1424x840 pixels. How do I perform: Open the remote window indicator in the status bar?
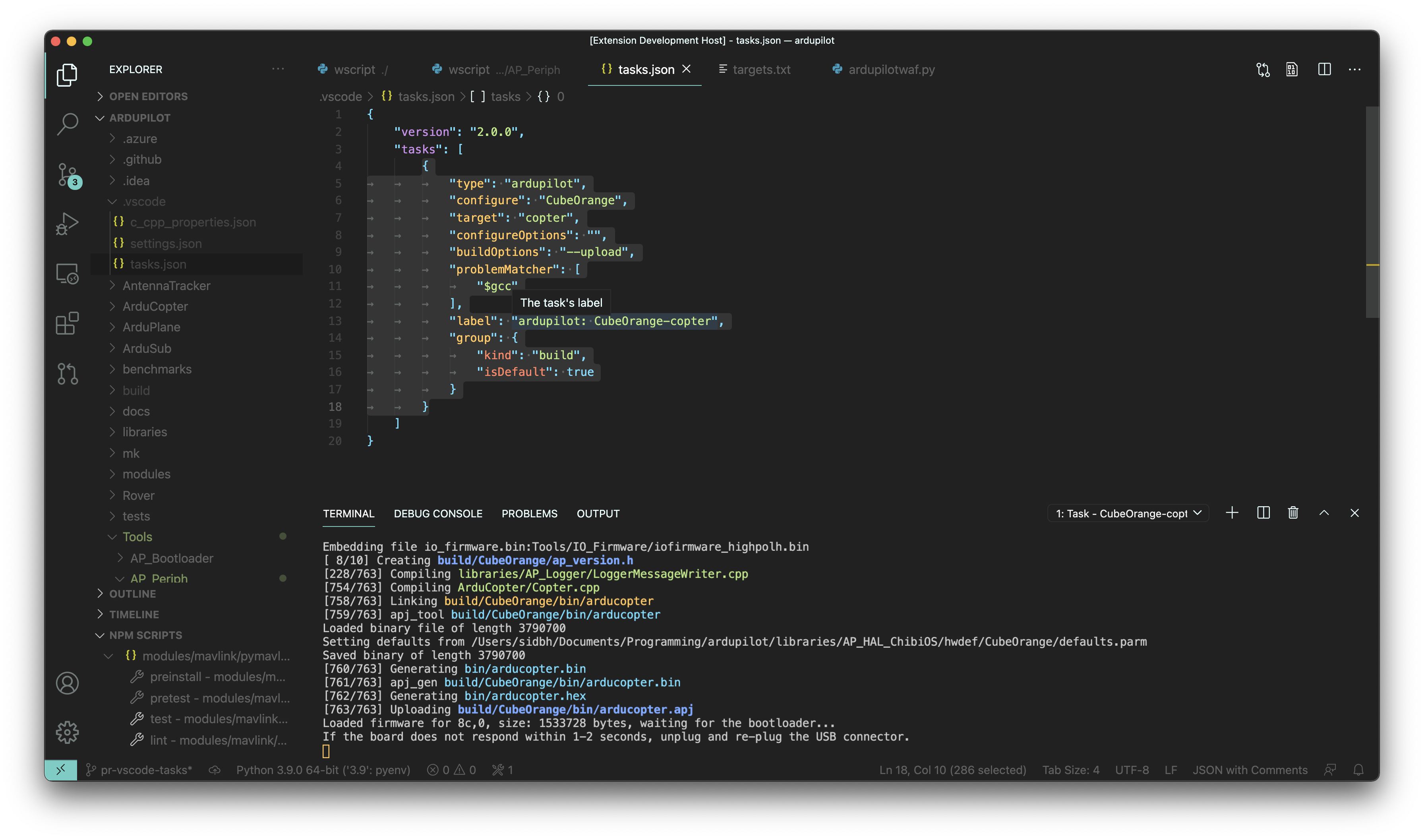pyautogui.click(x=60, y=770)
